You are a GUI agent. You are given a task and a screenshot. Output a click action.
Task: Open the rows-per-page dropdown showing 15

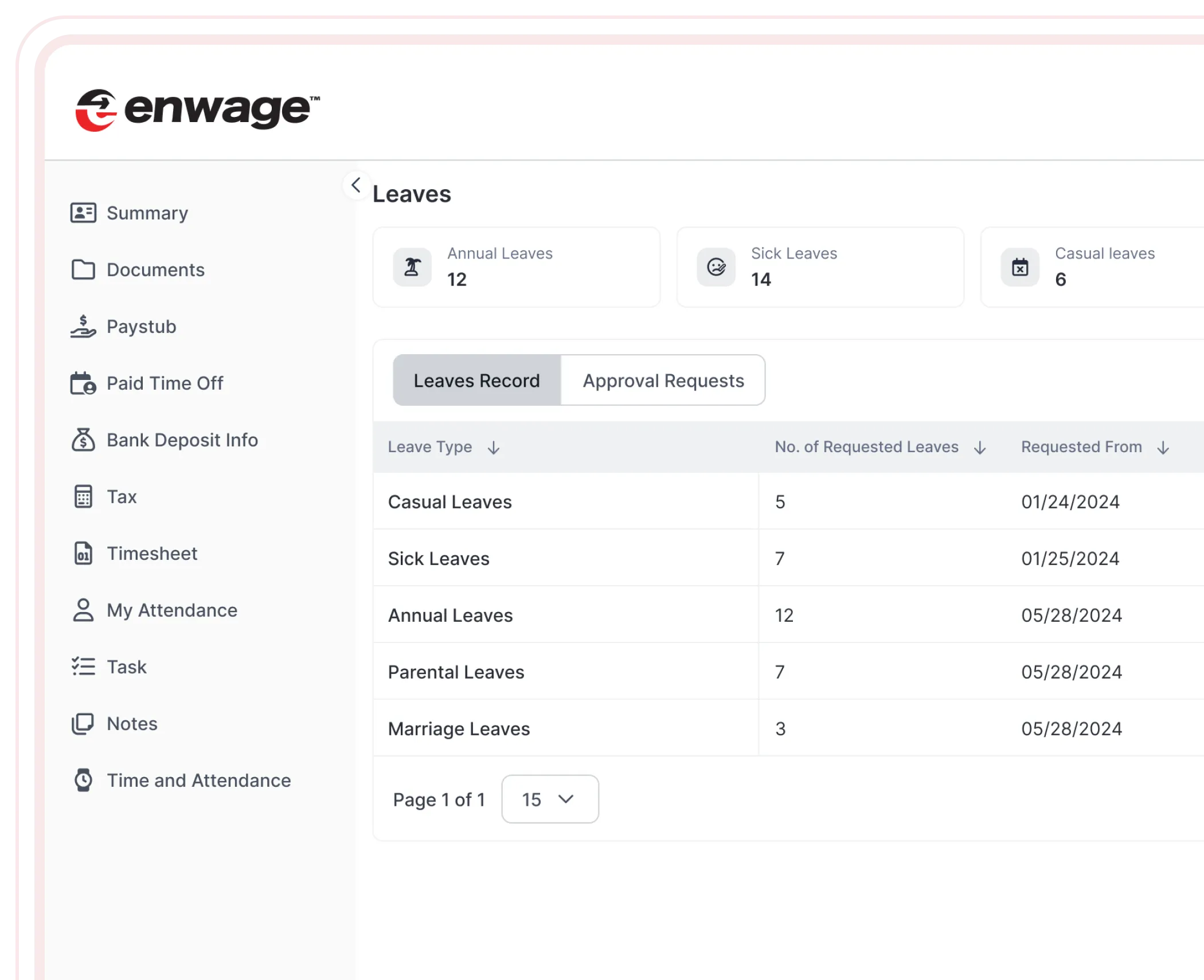[x=550, y=799]
